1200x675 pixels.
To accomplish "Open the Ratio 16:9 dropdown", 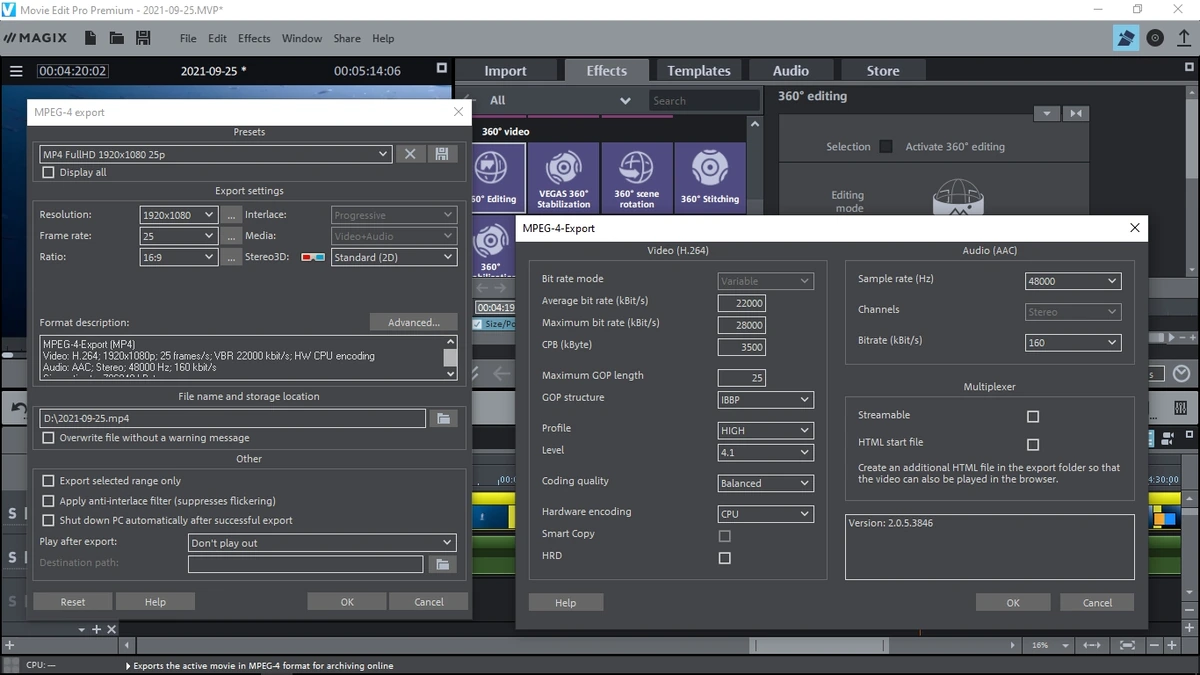I will click(178, 257).
